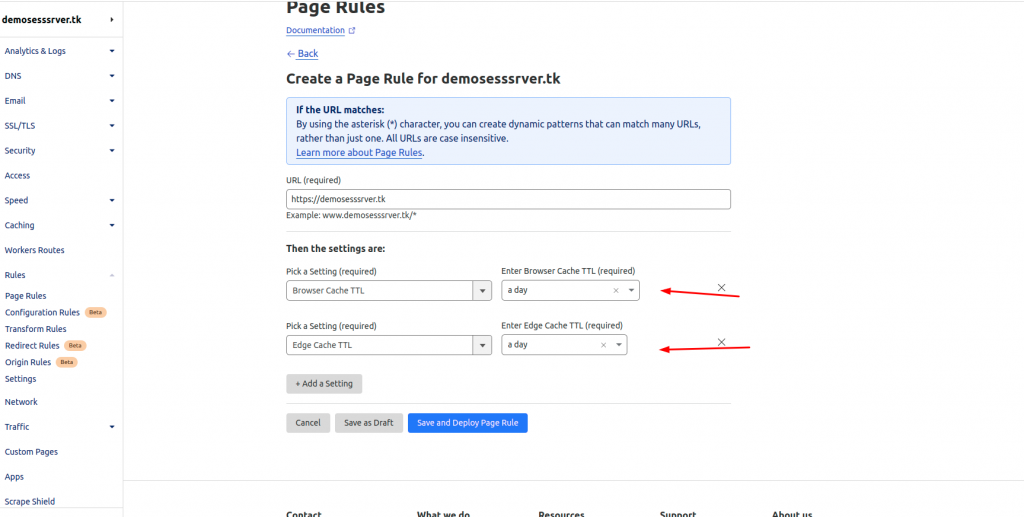Open the domain switcher arrow next to demosesssrver.tk

[x=112, y=20]
